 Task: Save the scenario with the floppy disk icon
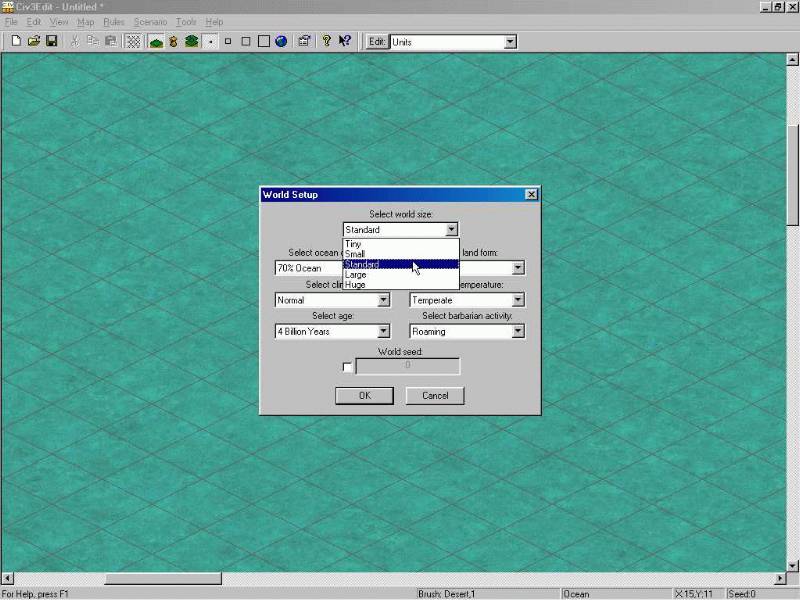tap(52, 41)
